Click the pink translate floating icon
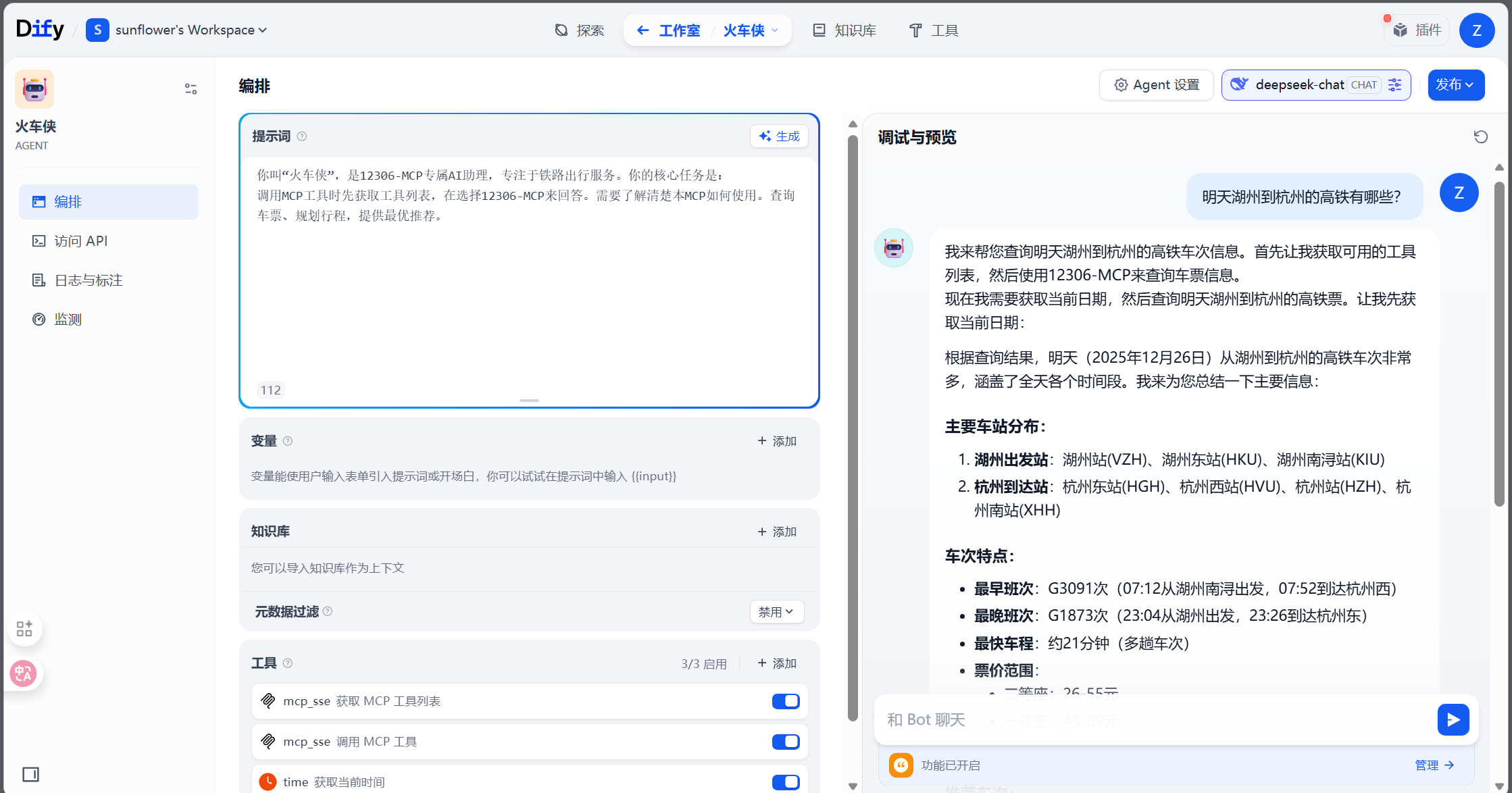 coord(24,673)
